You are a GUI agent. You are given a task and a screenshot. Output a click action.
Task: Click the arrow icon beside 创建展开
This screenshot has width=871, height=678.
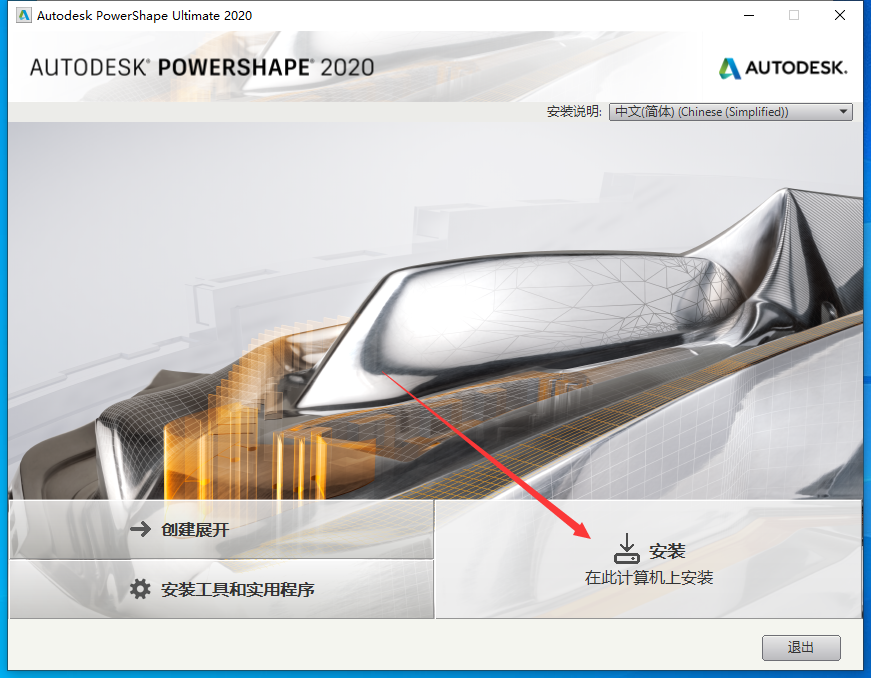tap(140, 529)
